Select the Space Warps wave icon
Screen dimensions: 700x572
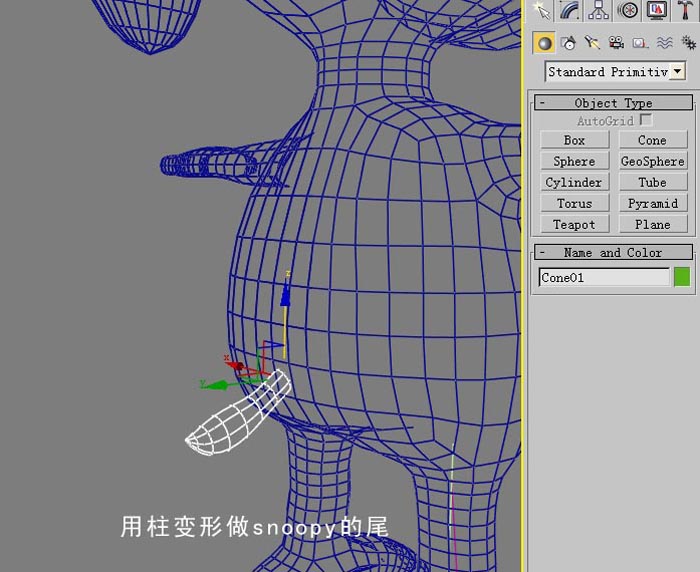pos(664,43)
